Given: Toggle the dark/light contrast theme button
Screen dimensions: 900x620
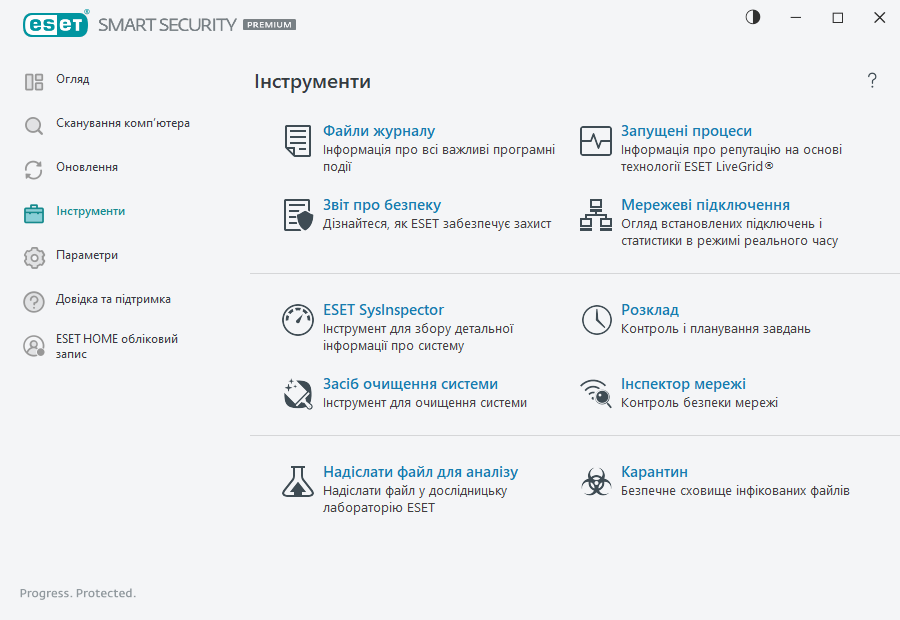Looking at the screenshot, I should tap(752, 17).
